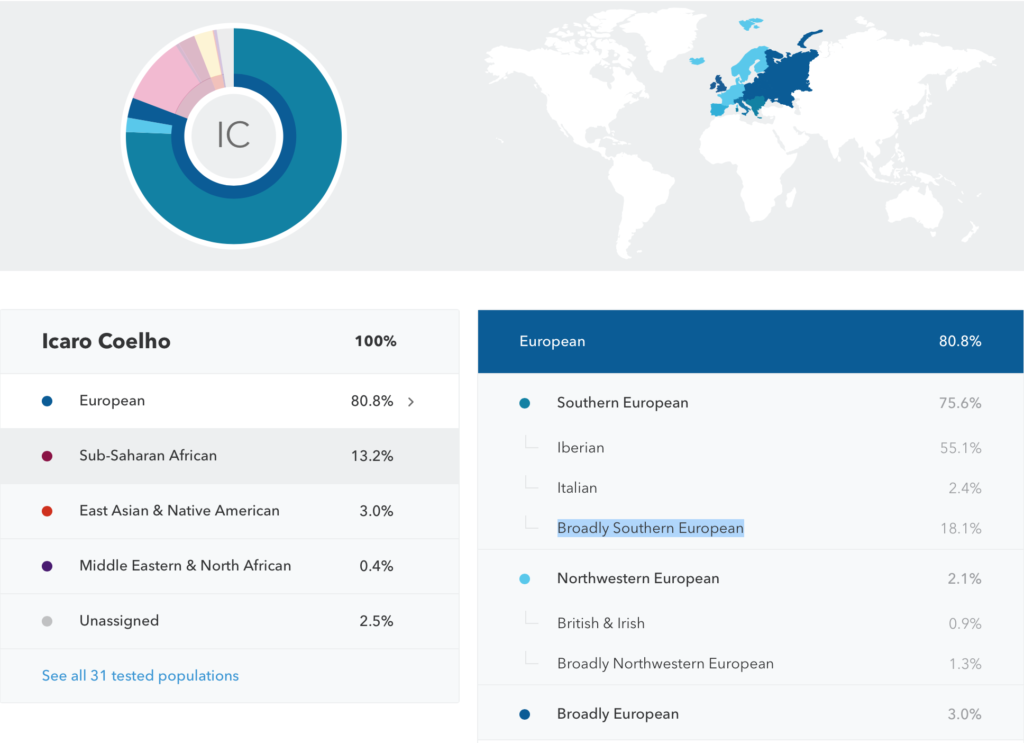Click the blue European header bar

tap(750, 341)
